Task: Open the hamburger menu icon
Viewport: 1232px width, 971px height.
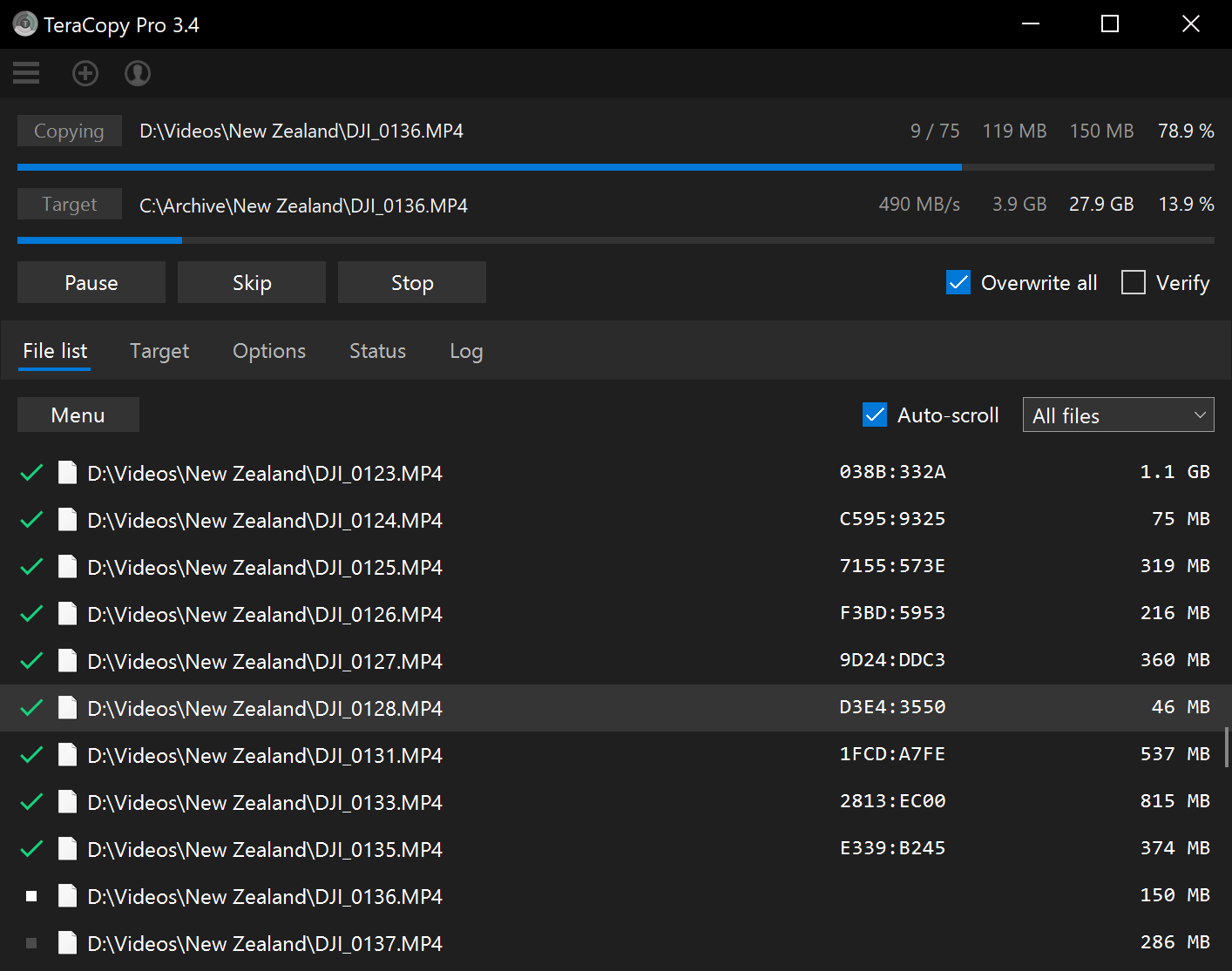Action: coord(25,73)
